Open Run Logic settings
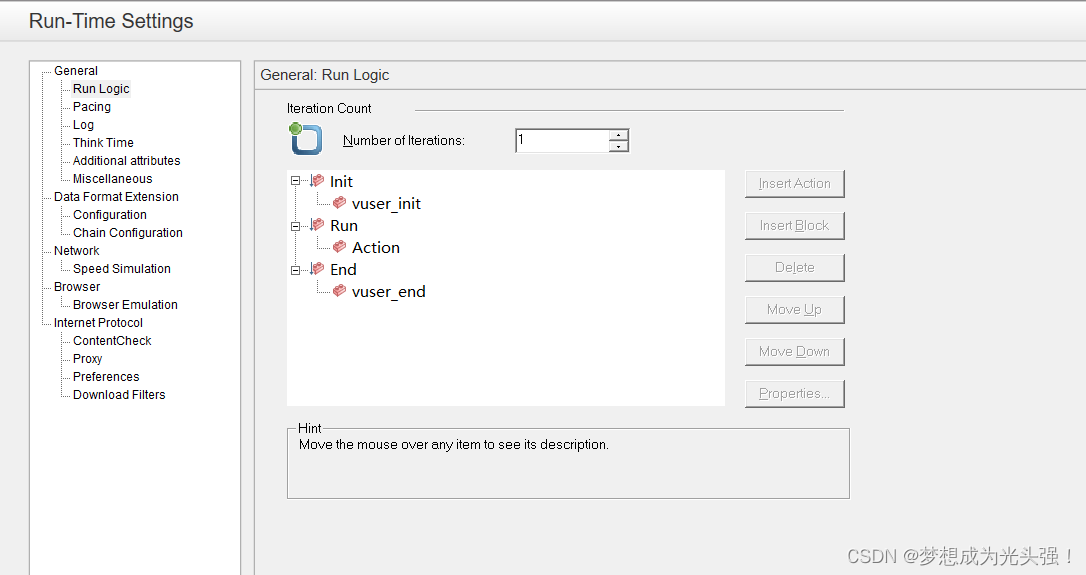Screen dimensions: 1086x575 101,89
